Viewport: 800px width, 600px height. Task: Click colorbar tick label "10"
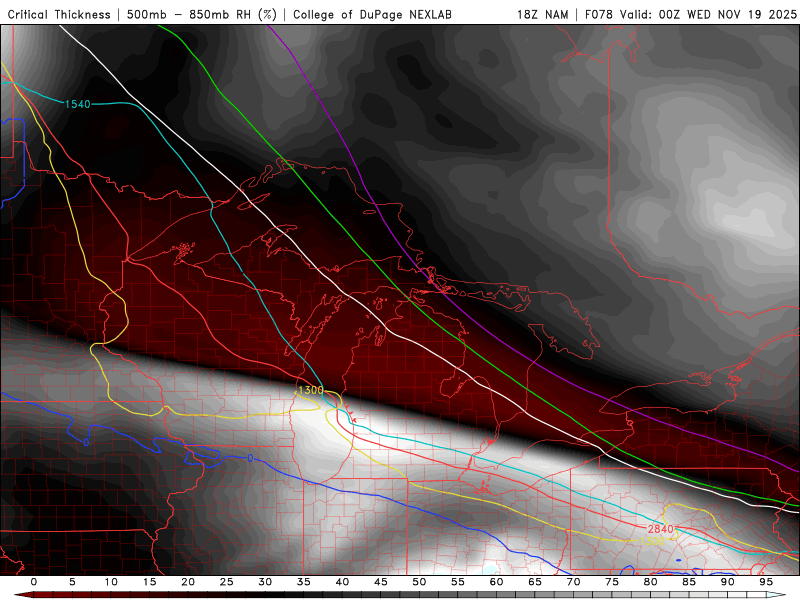click(111, 582)
